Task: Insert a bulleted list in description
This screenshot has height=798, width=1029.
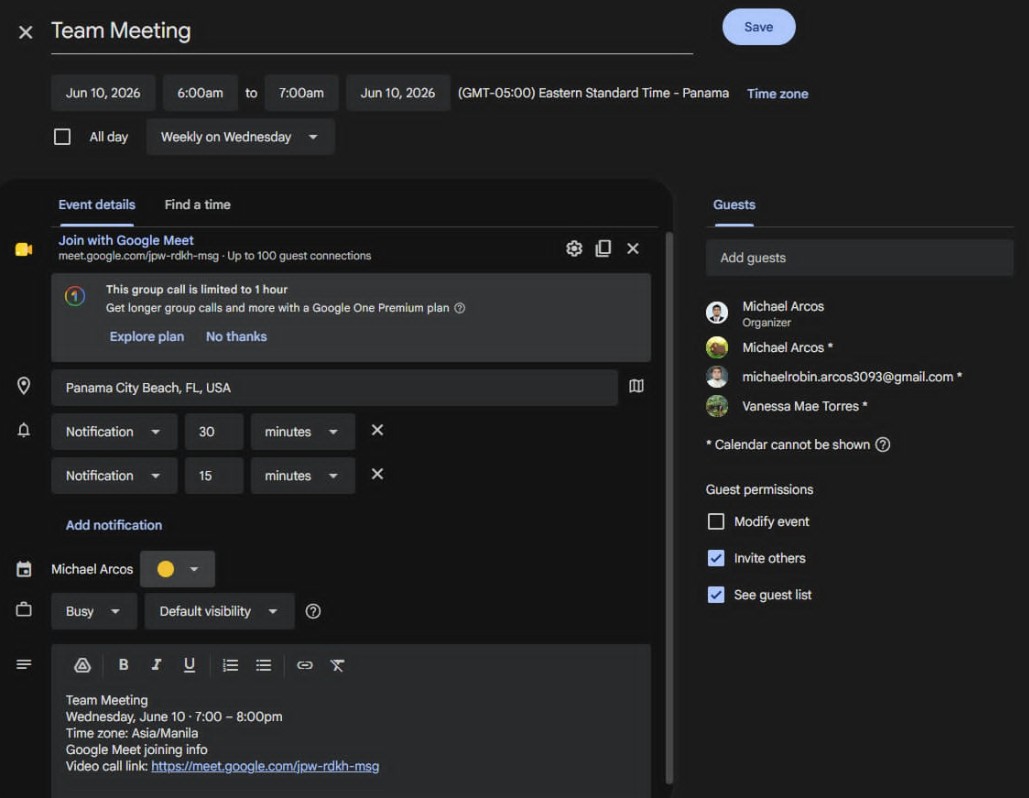Action: click(264, 665)
